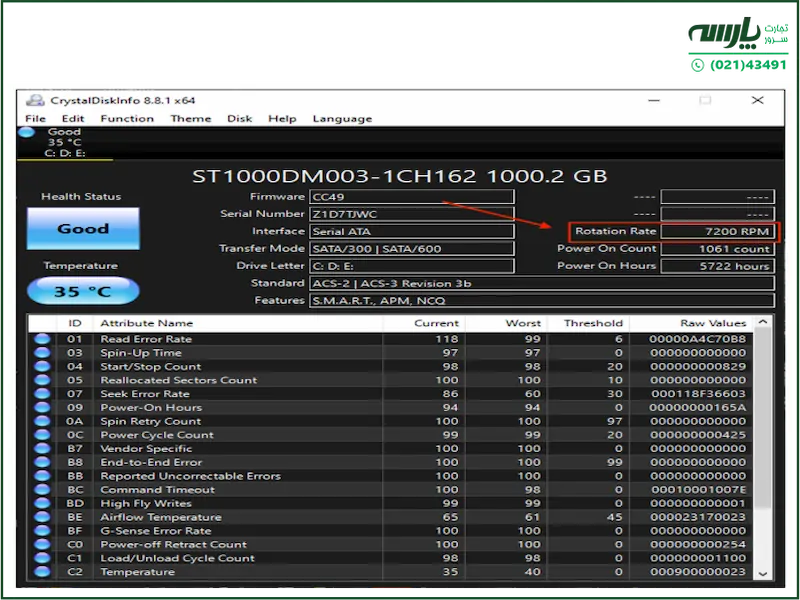Select the Load/Unload Cycle Count attribute name
800x600 pixels.
click(177, 558)
